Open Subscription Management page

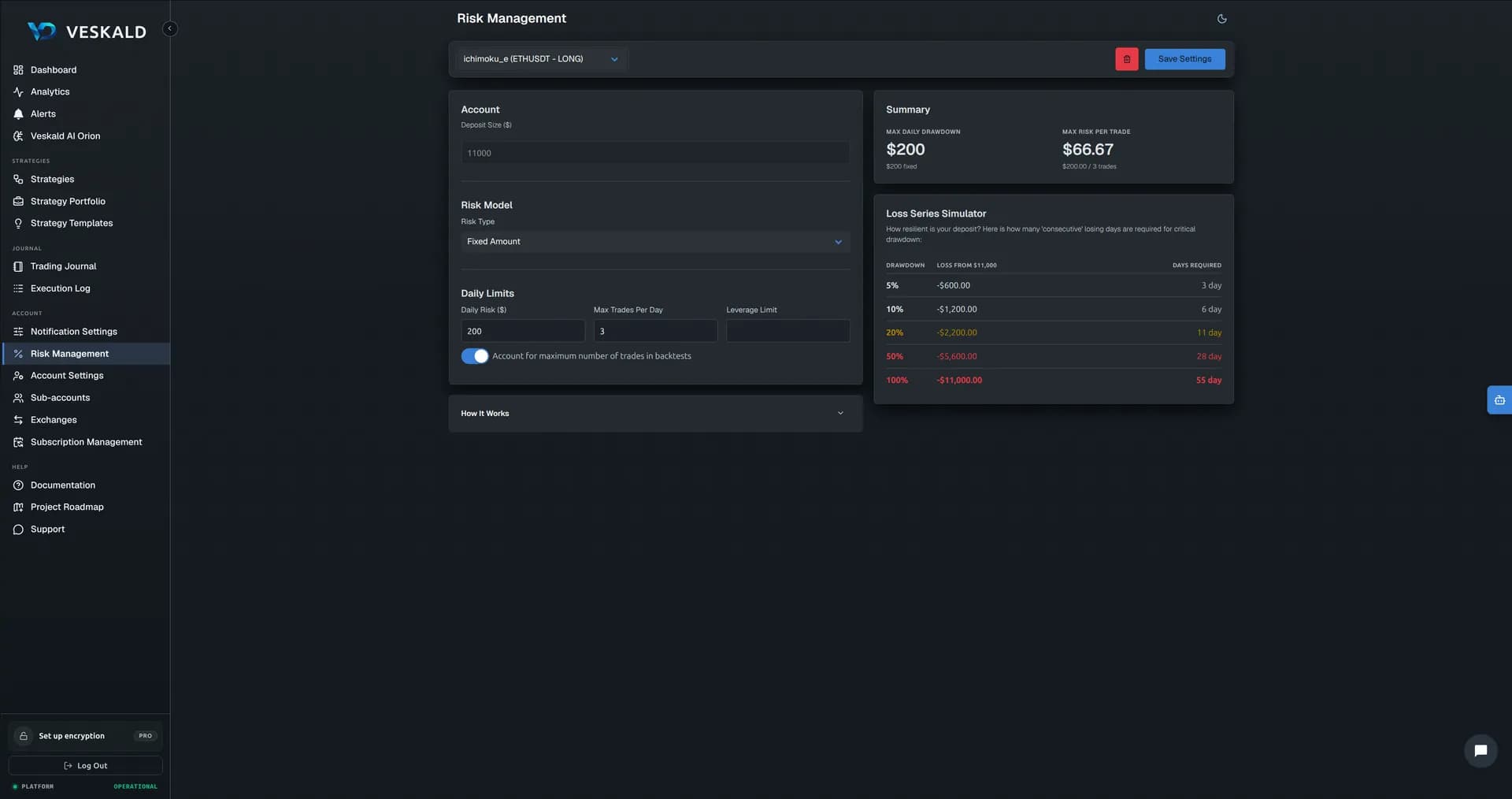85,442
